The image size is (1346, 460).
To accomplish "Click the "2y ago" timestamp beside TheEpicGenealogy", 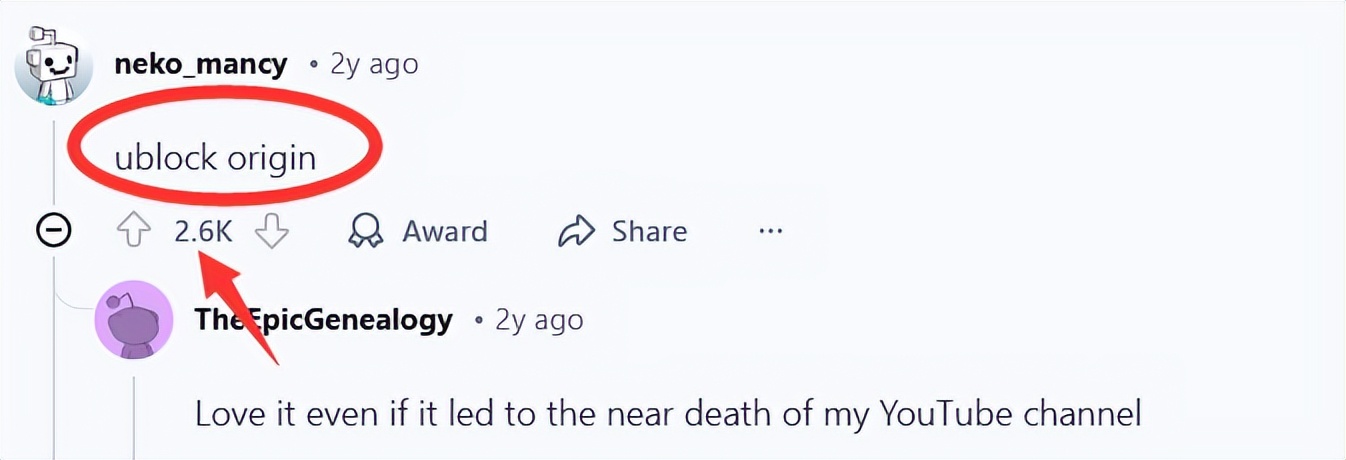I will 538,320.
